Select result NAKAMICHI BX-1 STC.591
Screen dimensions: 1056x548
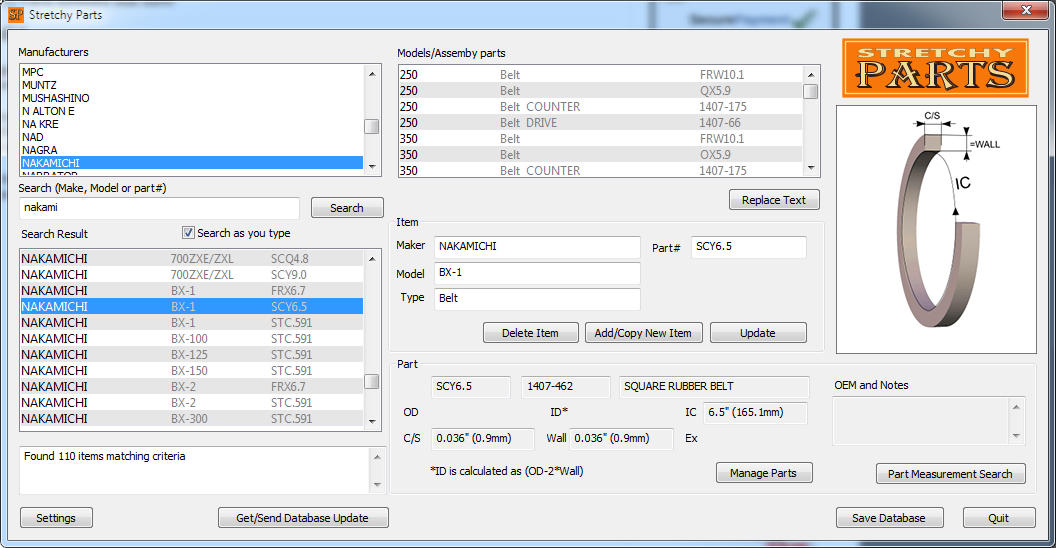192,322
